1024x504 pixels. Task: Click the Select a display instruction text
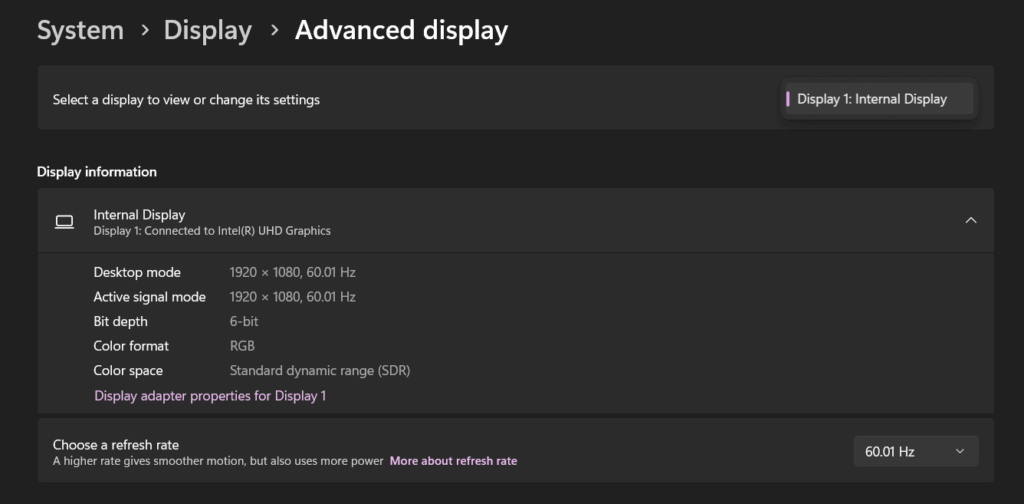point(186,100)
